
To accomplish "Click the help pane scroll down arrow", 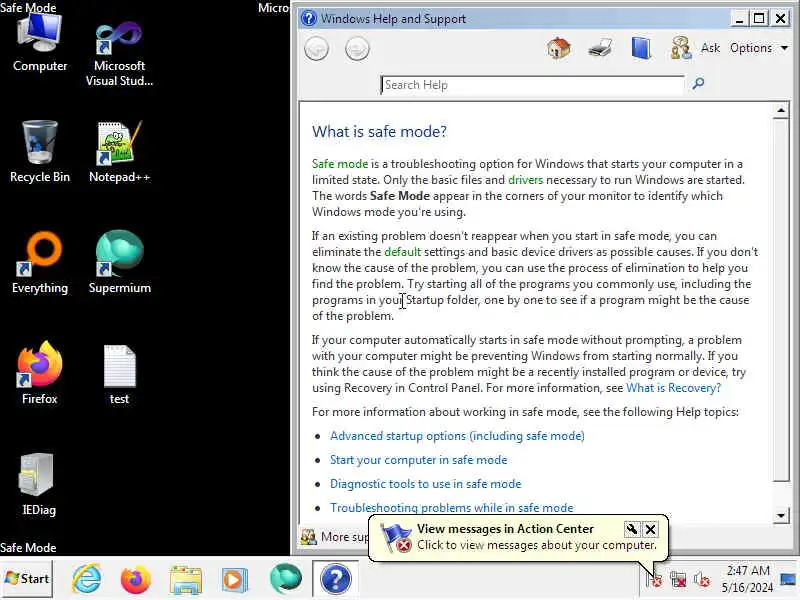I will coord(781,515).
